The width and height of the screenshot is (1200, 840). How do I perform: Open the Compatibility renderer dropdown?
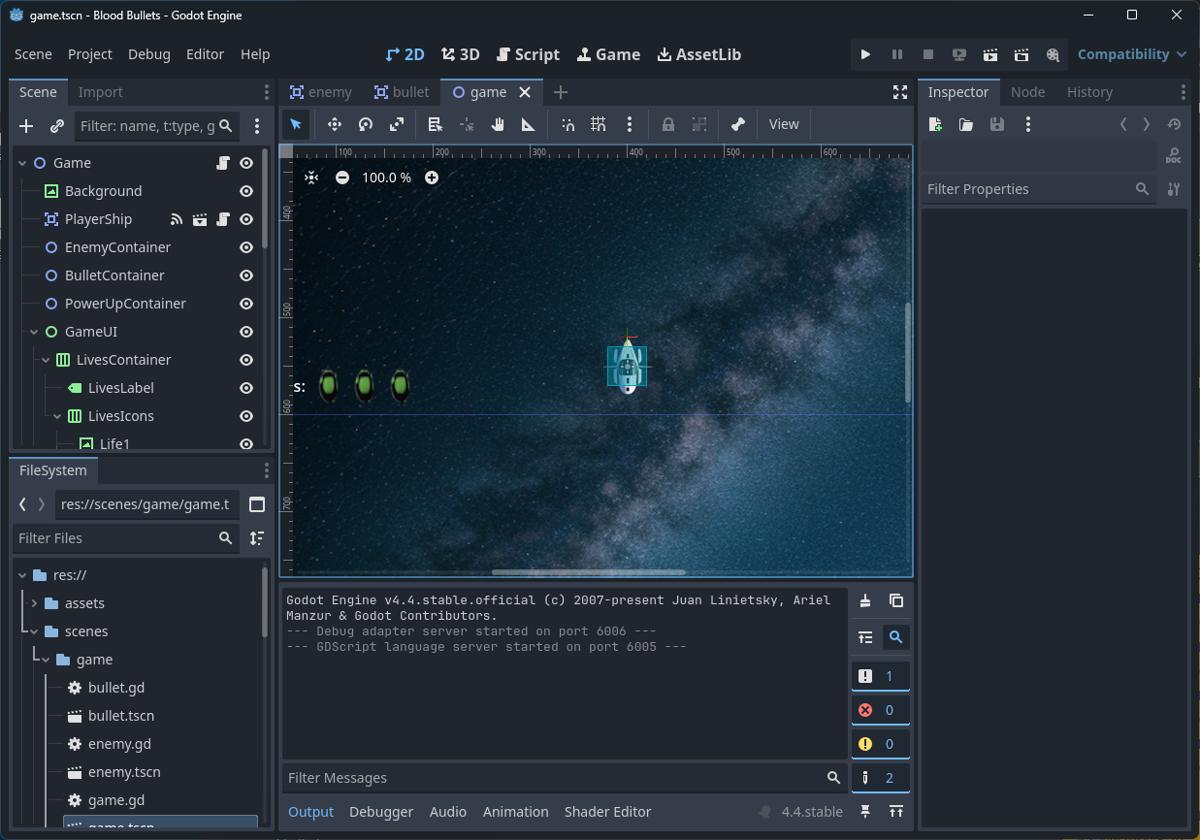click(x=1131, y=54)
